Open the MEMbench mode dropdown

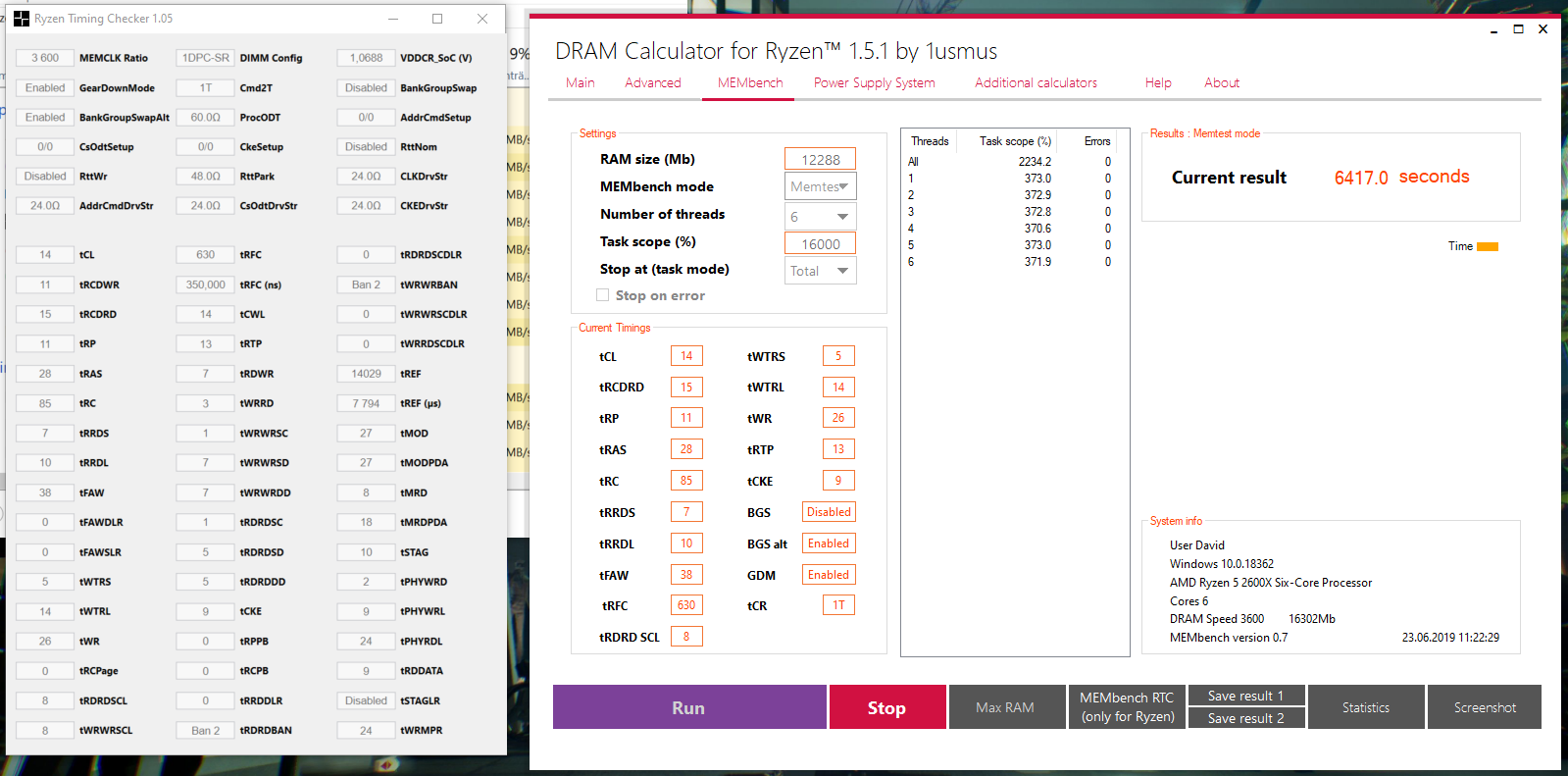[x=821, y=186]
